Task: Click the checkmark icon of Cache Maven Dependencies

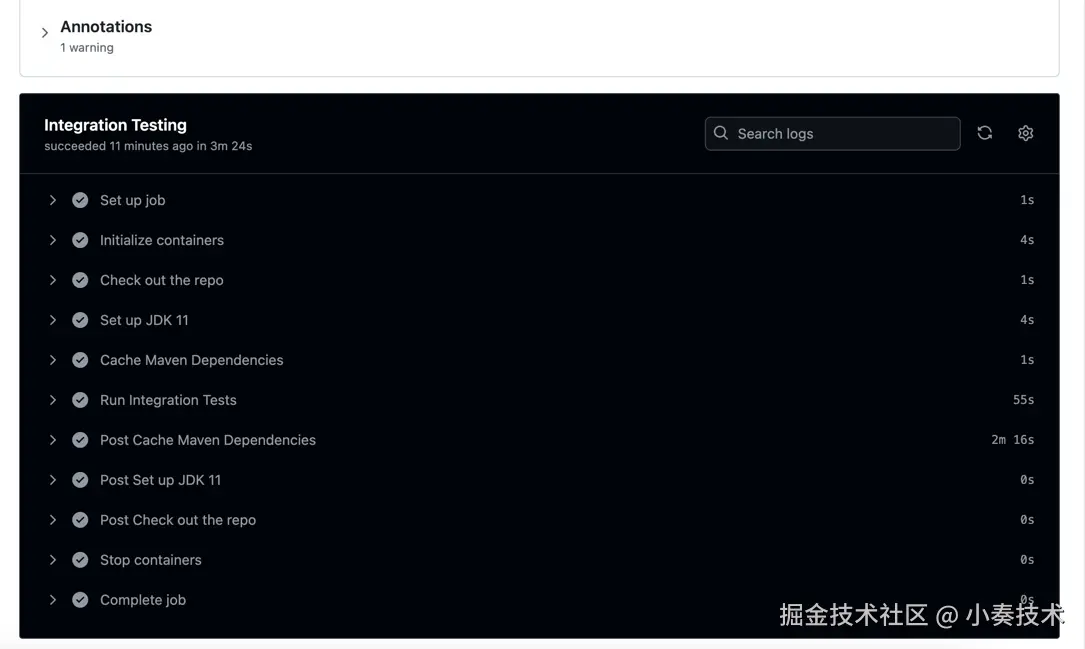Action: point(80,360)
